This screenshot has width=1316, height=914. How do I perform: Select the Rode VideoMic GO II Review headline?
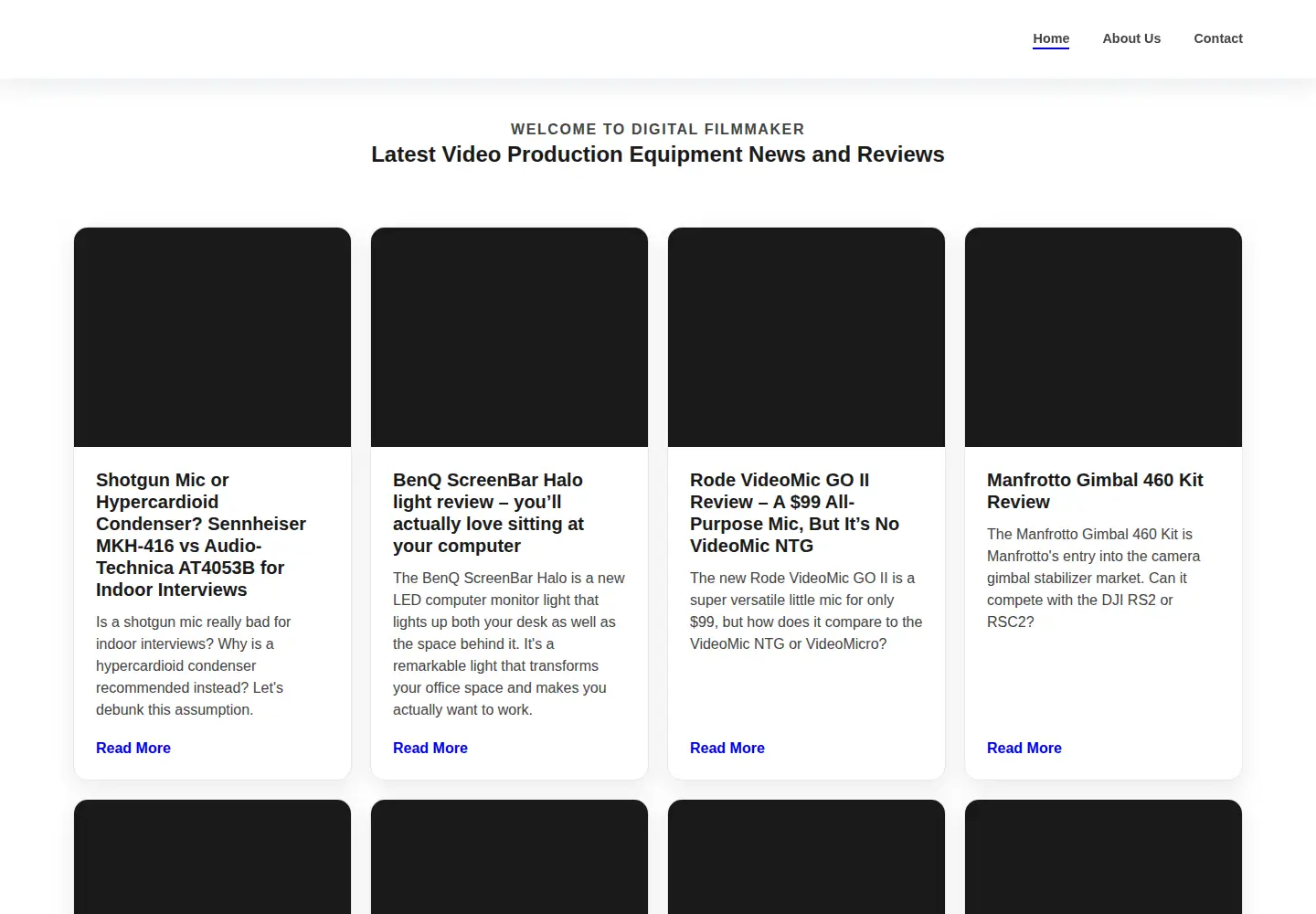coord(794,513)
